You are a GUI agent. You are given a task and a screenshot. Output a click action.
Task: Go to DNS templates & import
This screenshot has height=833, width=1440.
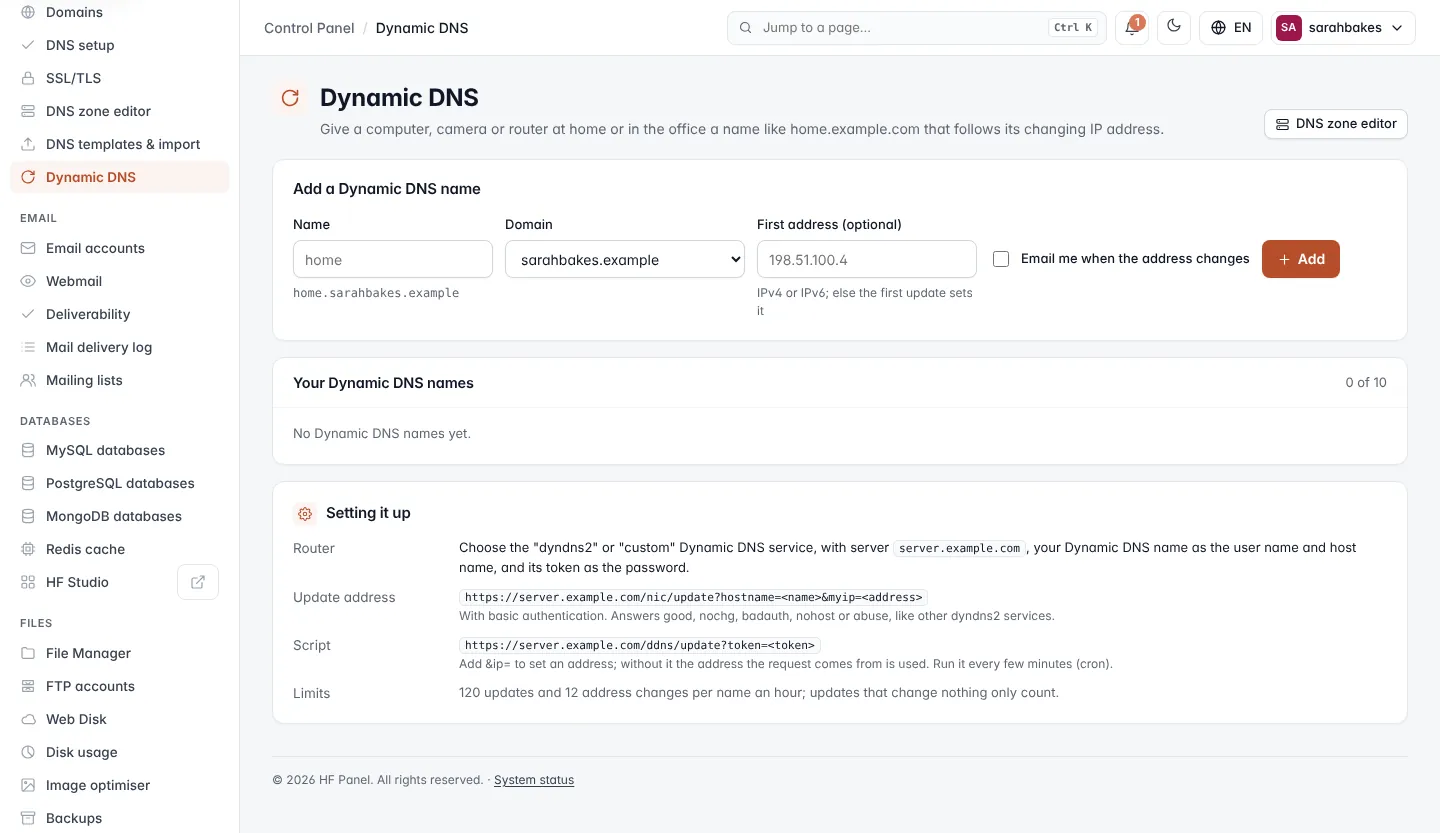[x=120, y=144]
